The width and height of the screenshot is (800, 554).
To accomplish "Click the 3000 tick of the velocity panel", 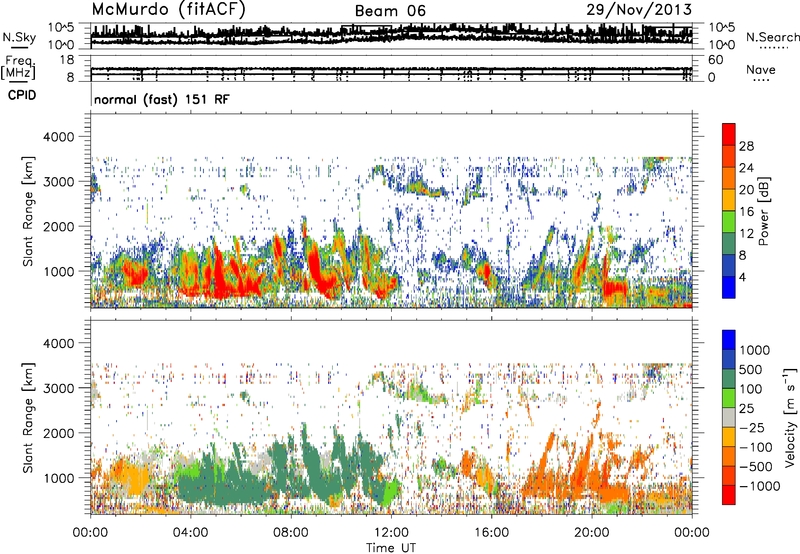I will point(59,388).
